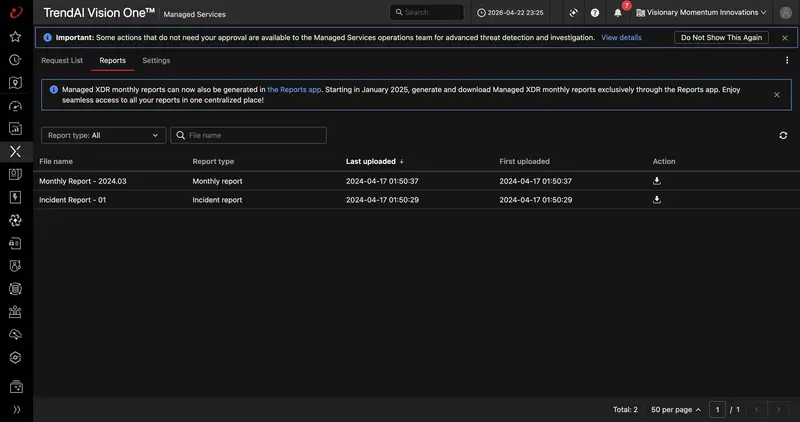Open the cloud sidebar icon
Viewport: 800px width, 422px height.
(15, 334)
